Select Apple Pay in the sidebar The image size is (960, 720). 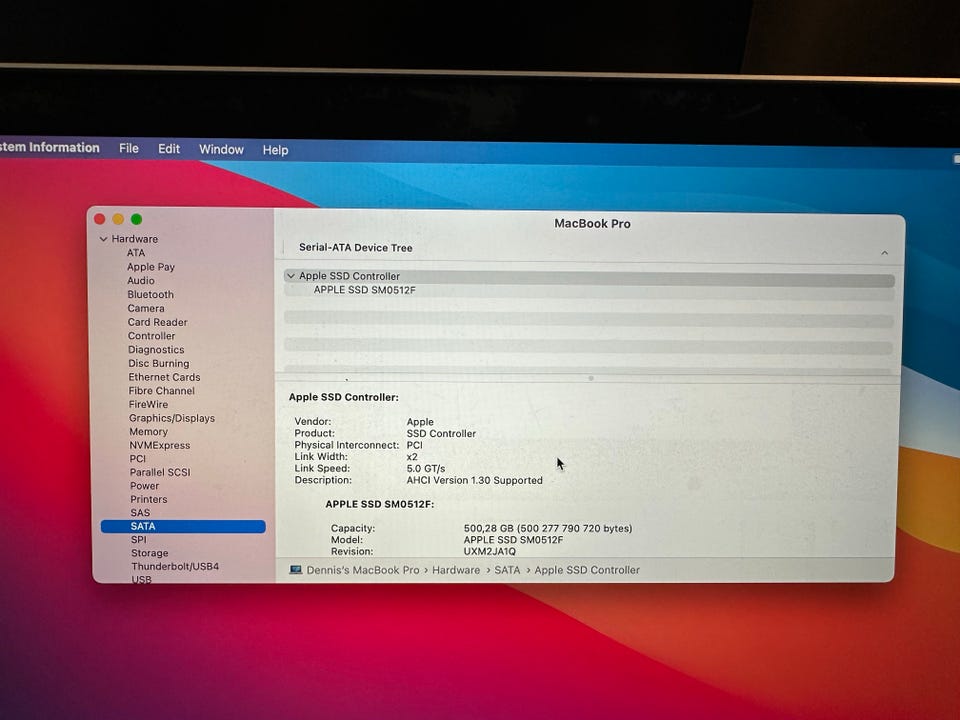151,267
